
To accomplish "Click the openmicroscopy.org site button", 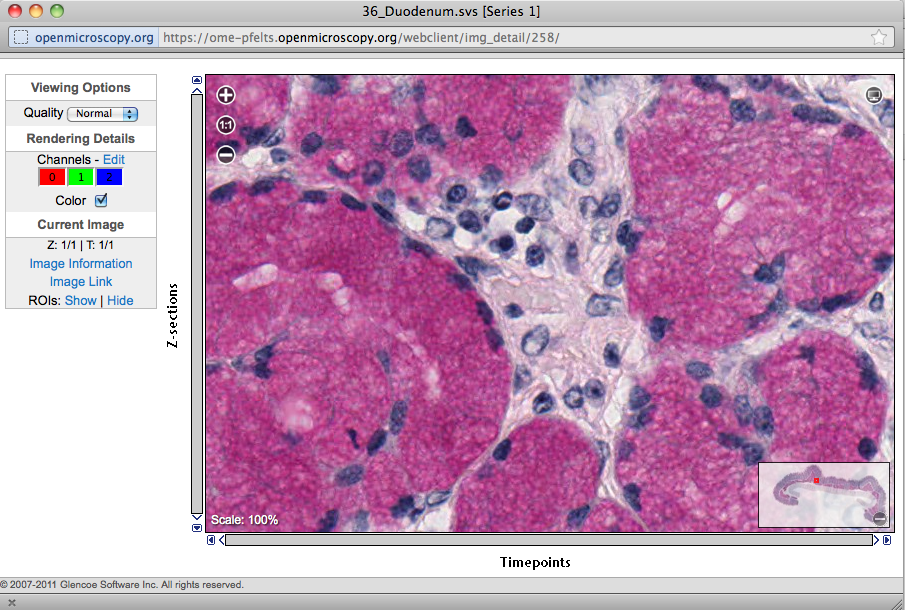I will [84, 38].
